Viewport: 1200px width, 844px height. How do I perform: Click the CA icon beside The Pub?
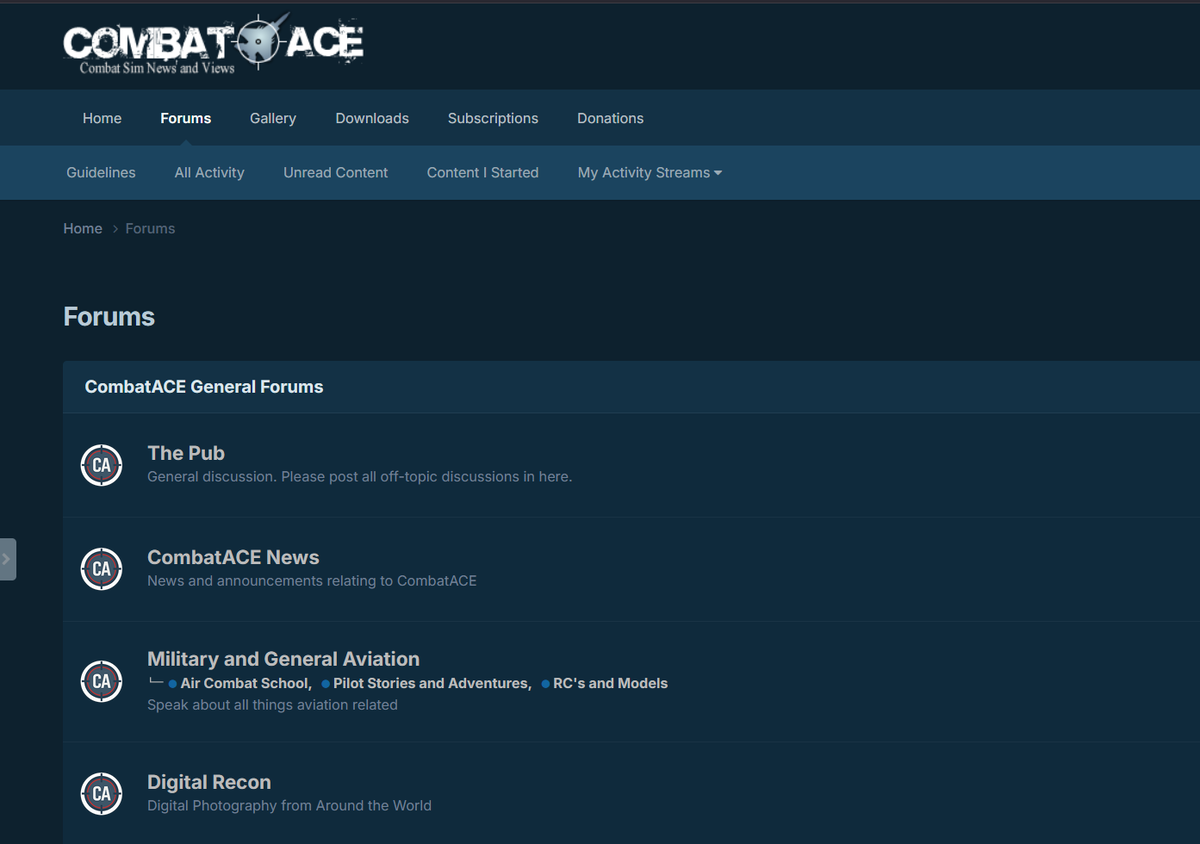pyautogui.click(x=101, y=465)
